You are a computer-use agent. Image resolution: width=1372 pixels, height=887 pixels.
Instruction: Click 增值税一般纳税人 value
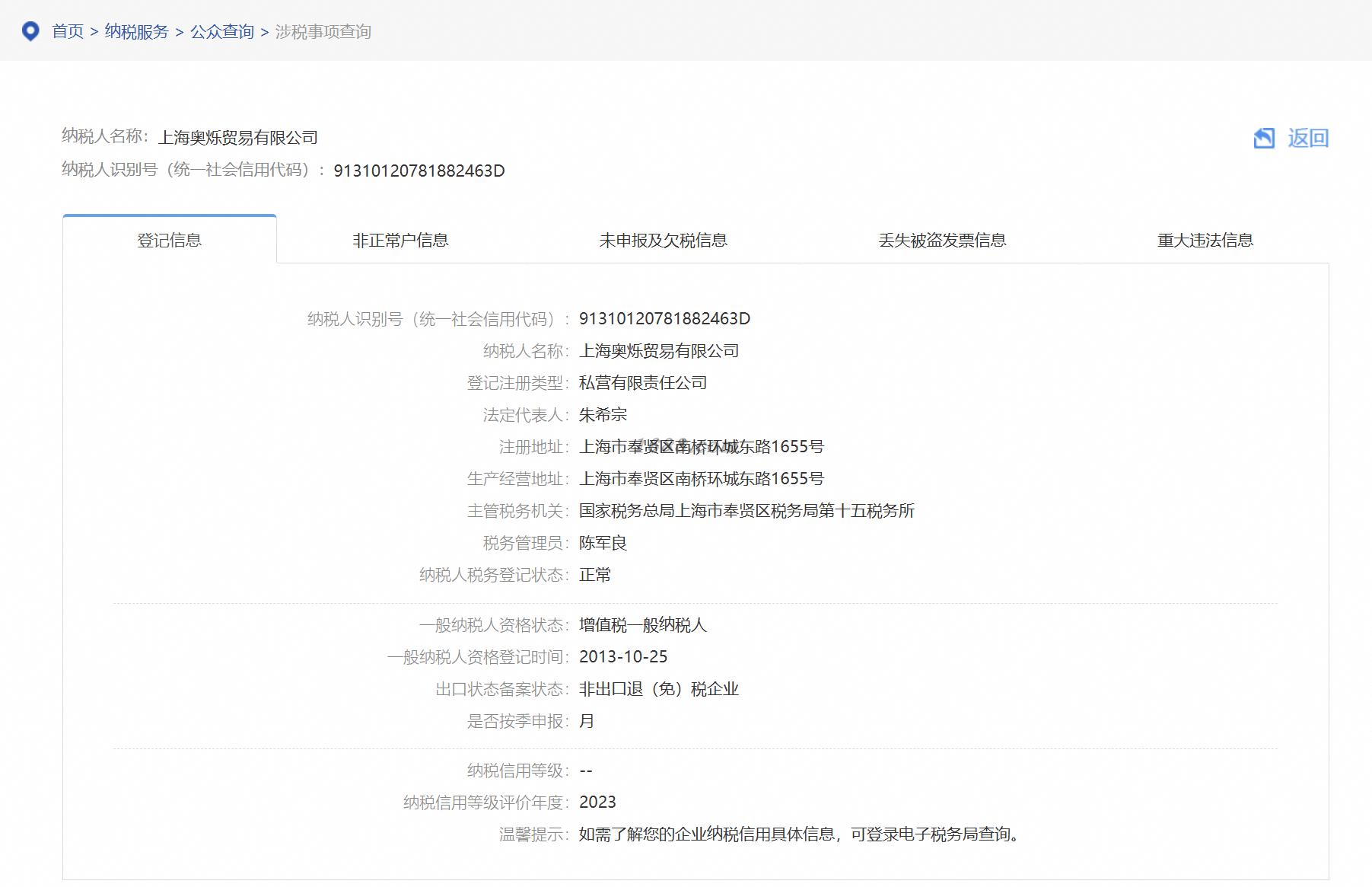pos(643,625)
